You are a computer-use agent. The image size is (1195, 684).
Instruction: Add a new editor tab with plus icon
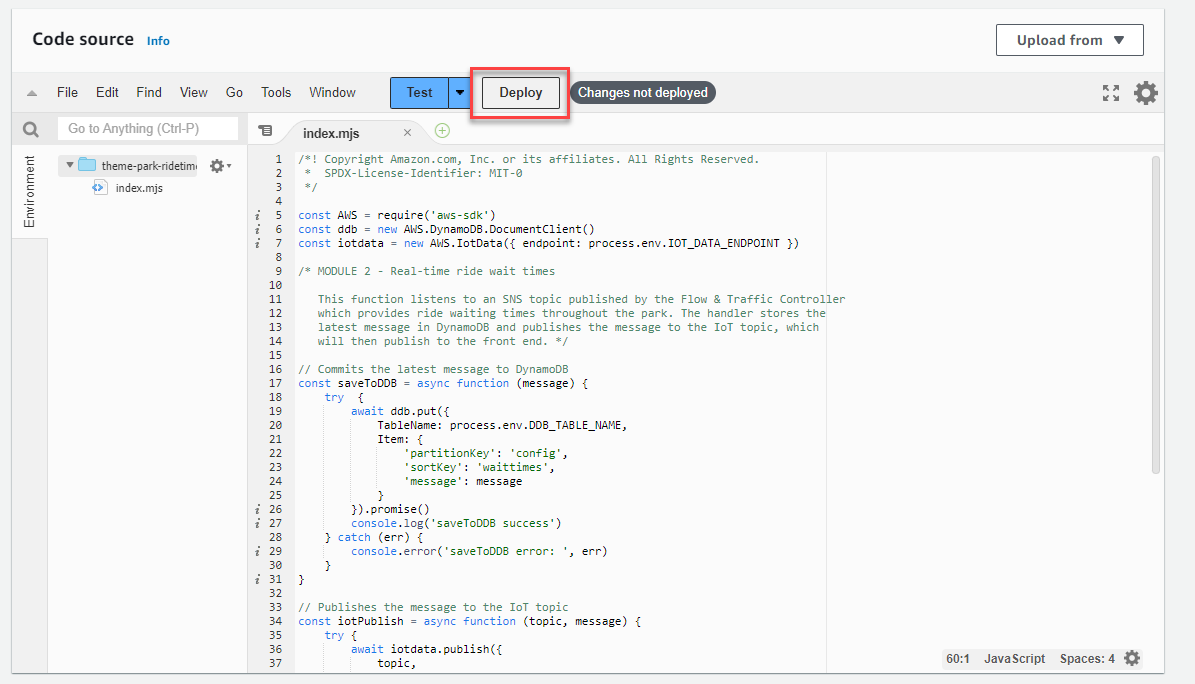point(442,131)
